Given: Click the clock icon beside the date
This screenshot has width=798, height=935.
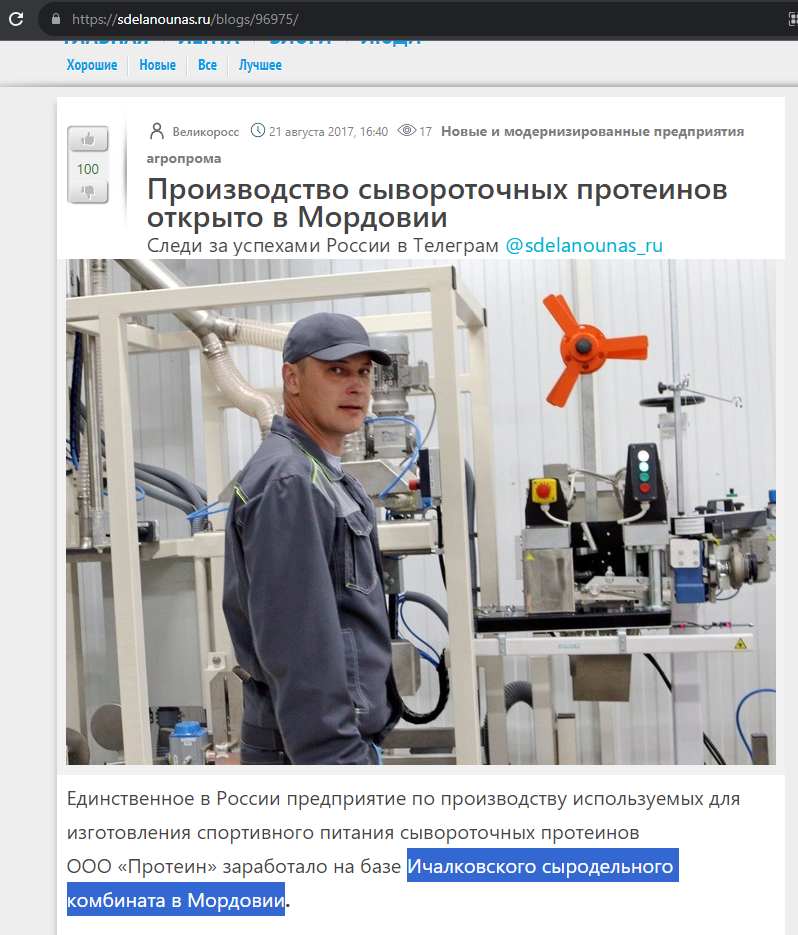Looking at the screenshot, I should pos(258,131).
